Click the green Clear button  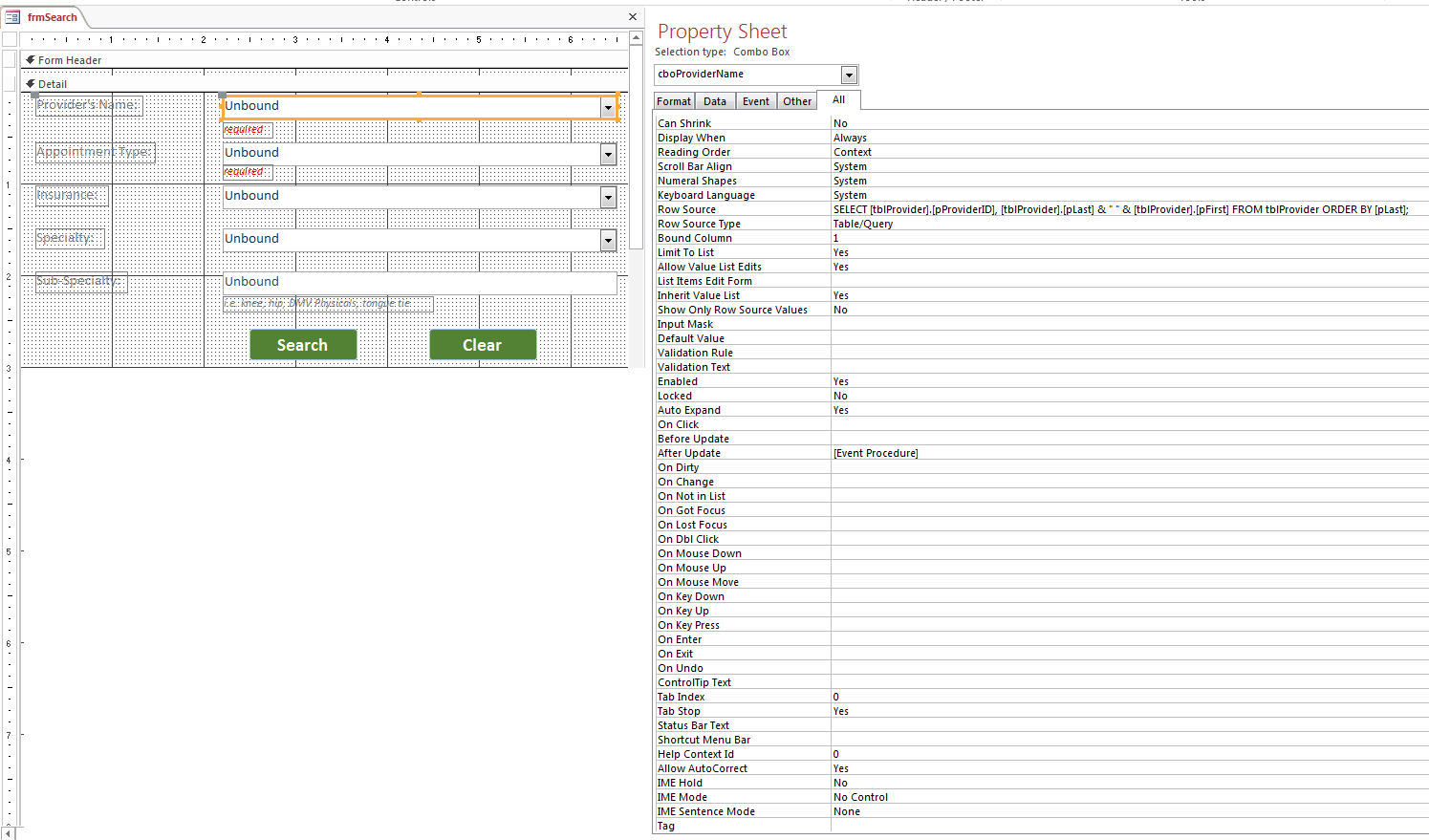pyautogui.click(x=483, y=345)
